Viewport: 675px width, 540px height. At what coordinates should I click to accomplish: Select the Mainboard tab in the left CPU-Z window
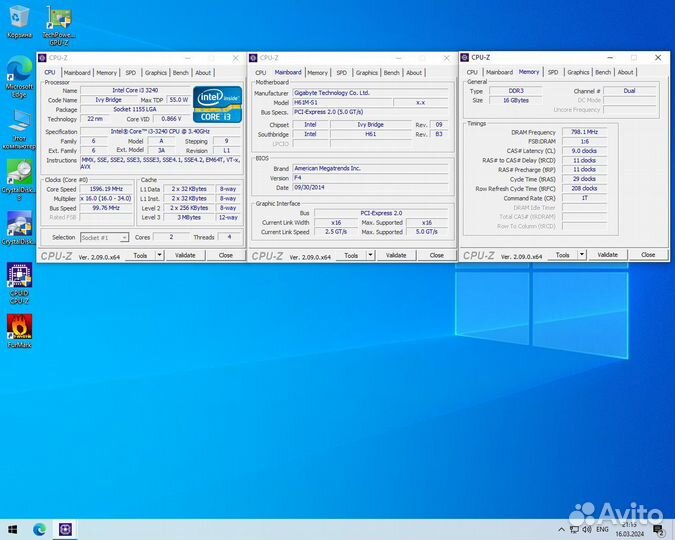pos(77,73)
